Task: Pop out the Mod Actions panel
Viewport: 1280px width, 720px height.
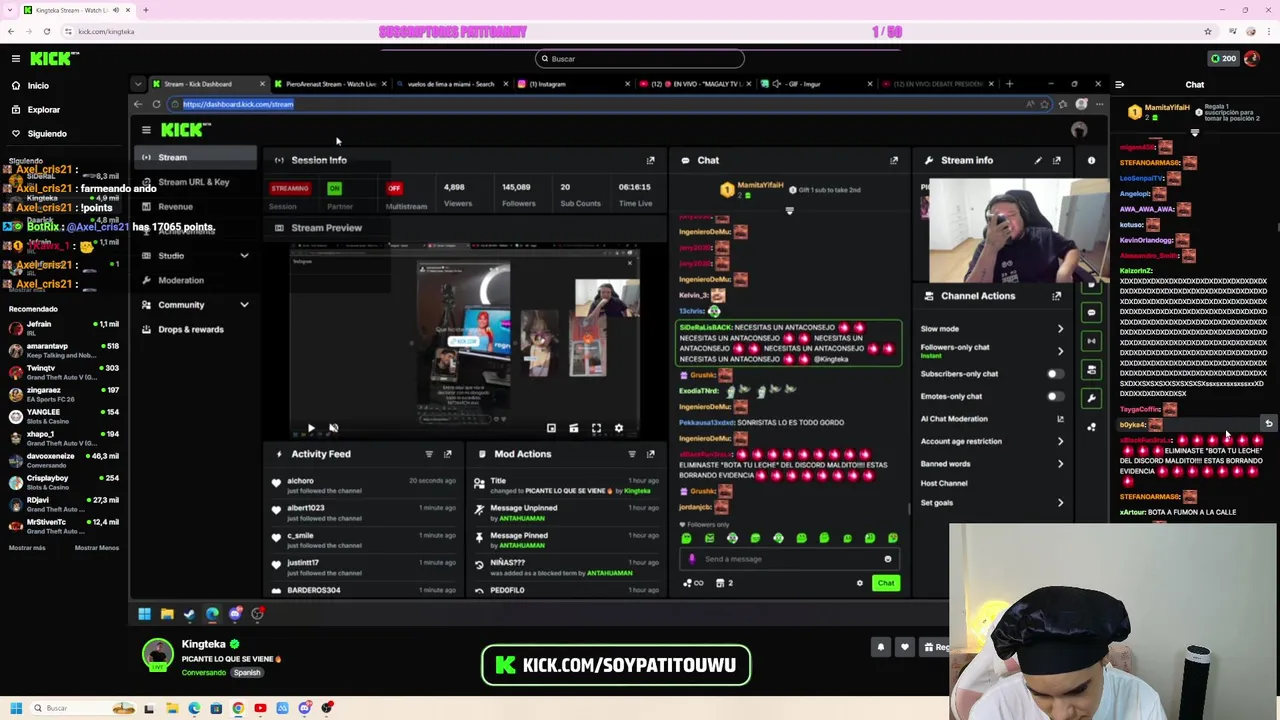Action: tap(650, 454)
